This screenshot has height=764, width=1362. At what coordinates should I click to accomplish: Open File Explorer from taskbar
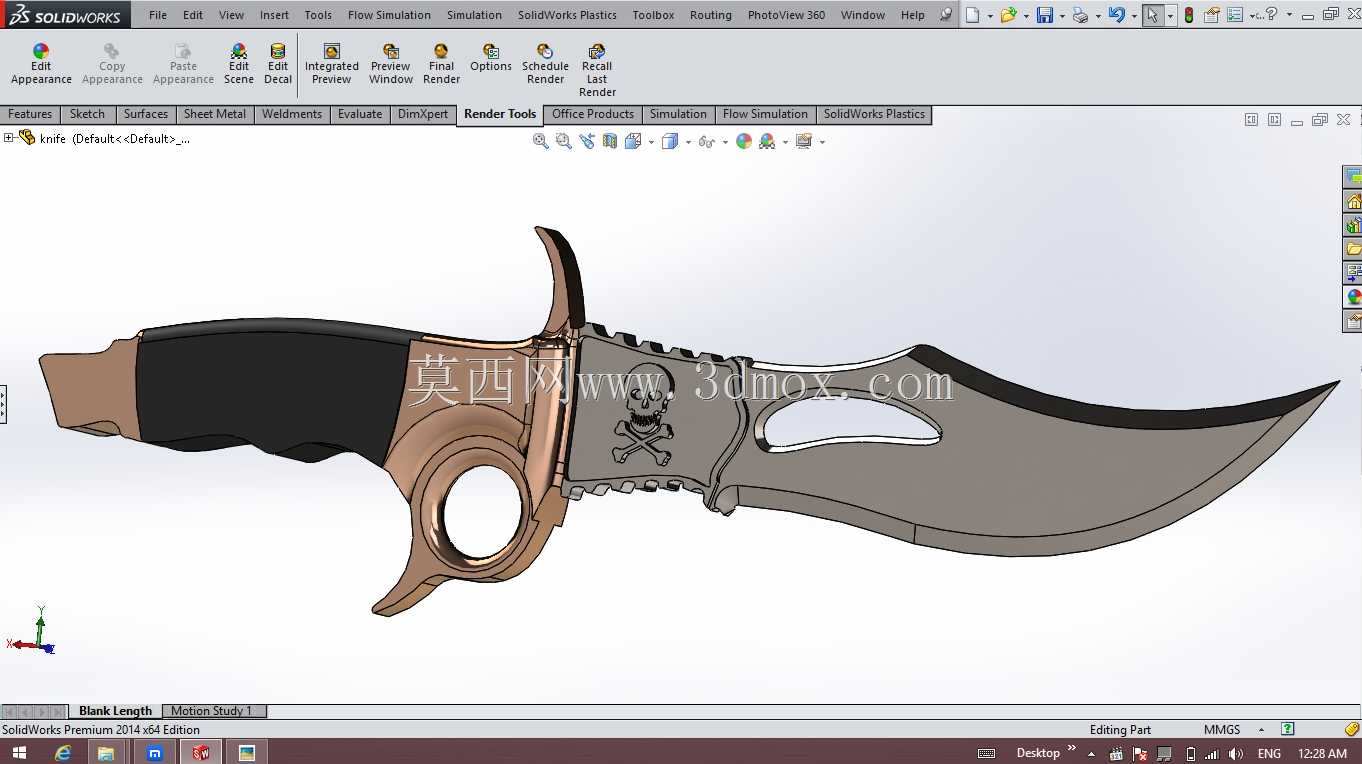pyautogui.click(x=106, y=752)
